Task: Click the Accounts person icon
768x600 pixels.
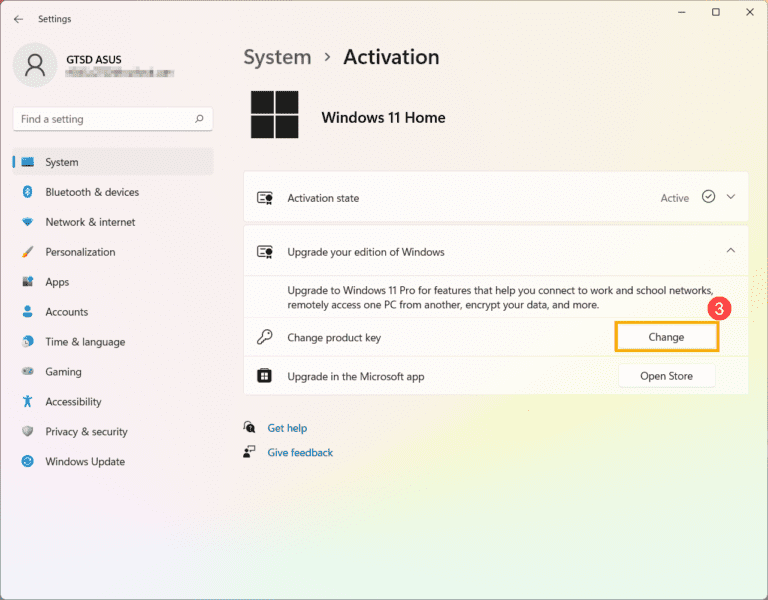Action: pyautogui.click(x=28, y=312)
